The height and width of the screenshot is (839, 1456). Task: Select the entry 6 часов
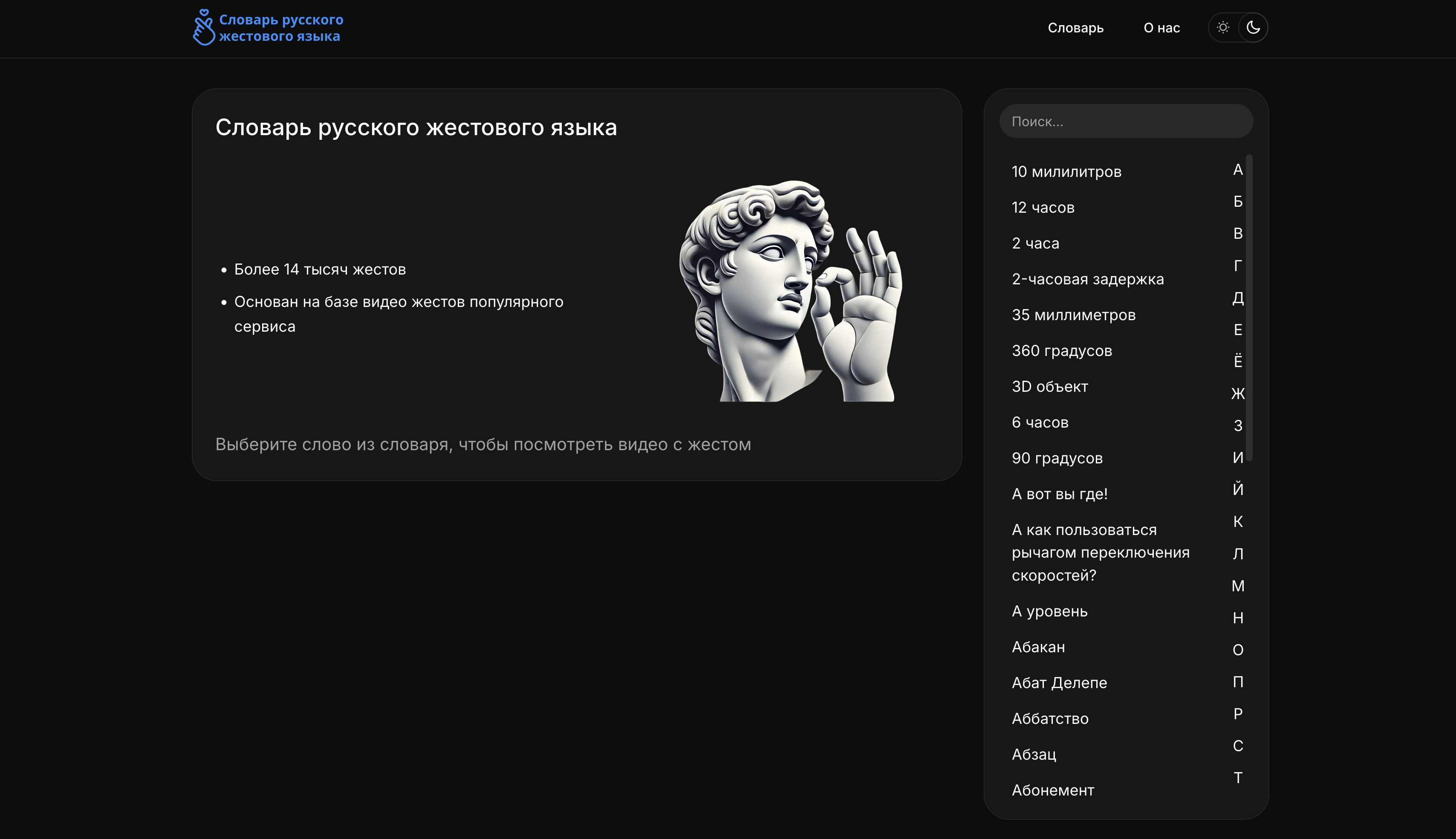click(x=1040, y=422)
